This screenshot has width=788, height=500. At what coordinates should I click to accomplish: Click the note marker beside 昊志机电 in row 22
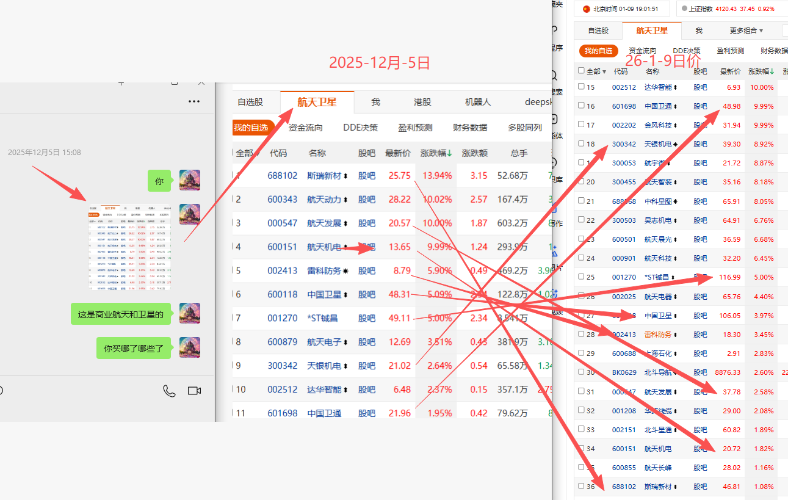click(x=675, y=221)
